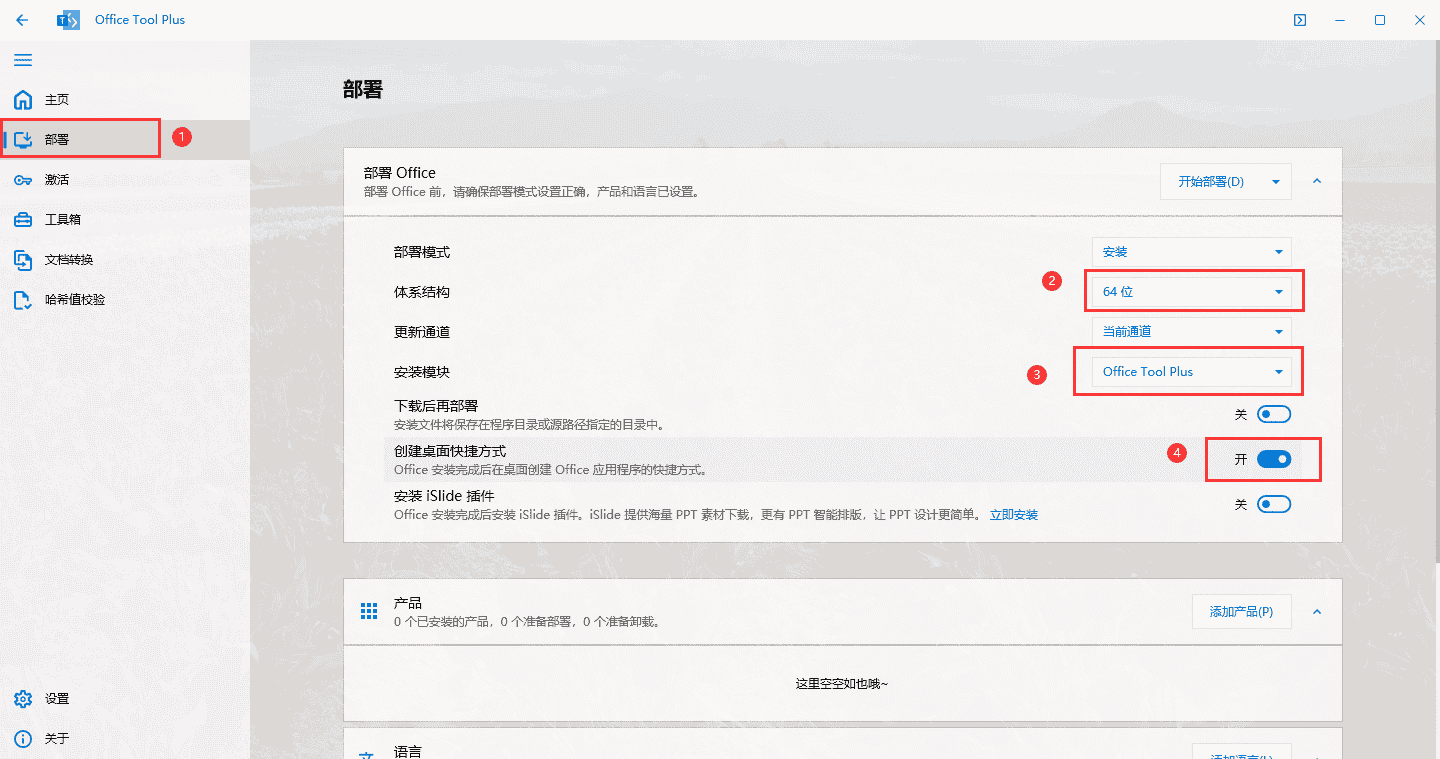
Task: Click the 更新通道 label
Action: 422,332
